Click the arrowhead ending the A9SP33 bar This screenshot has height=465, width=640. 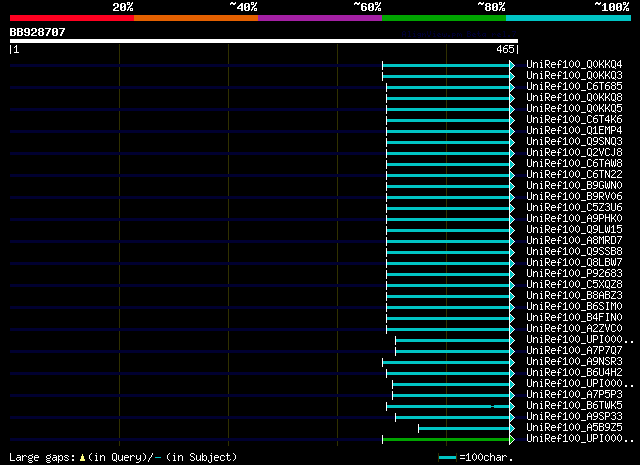[x=512, y=418]
